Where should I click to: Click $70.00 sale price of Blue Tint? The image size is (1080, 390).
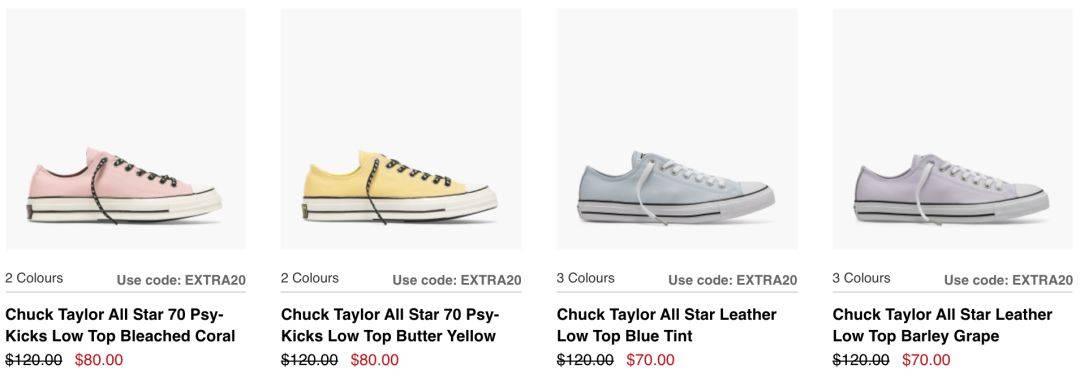click(x=651, y=360)
